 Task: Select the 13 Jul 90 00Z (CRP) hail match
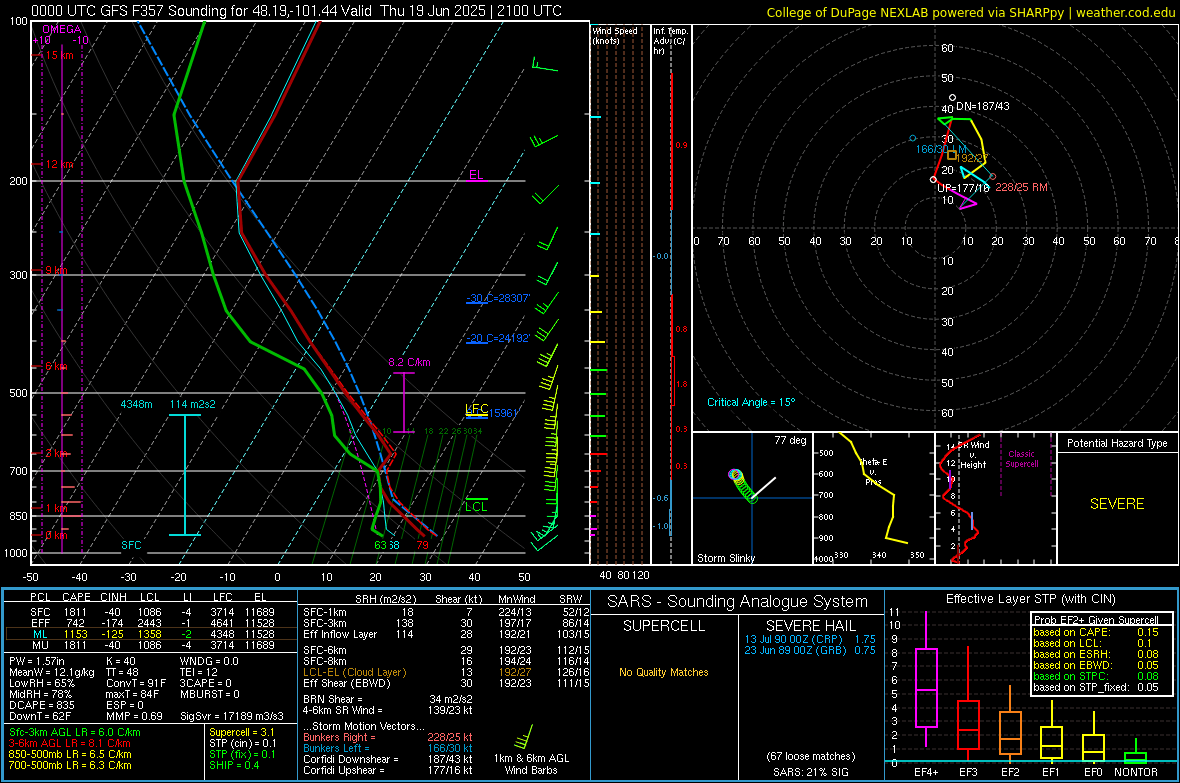[810, 638]
